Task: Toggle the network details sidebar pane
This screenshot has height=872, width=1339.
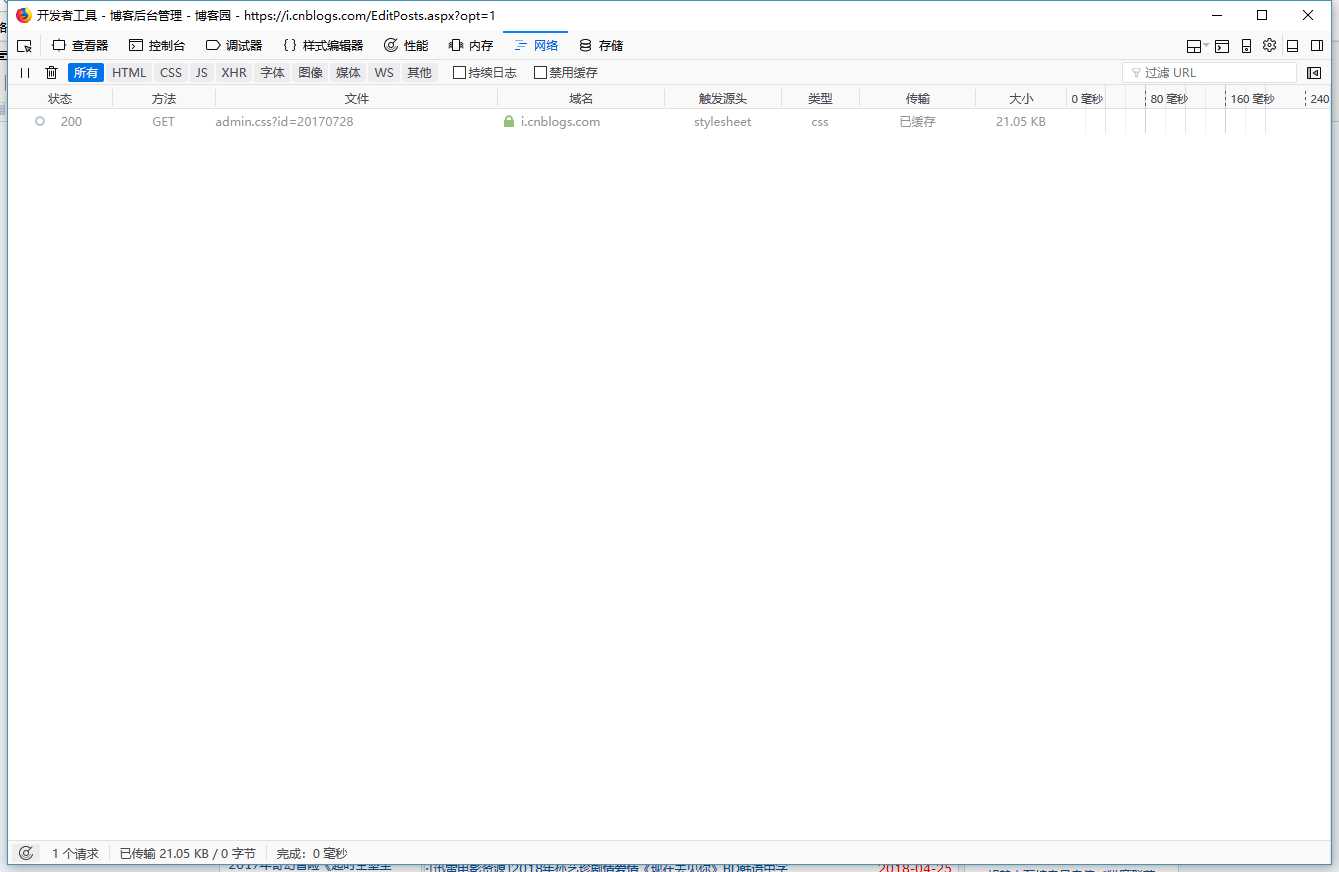Action: click(x=1314, y=73)
